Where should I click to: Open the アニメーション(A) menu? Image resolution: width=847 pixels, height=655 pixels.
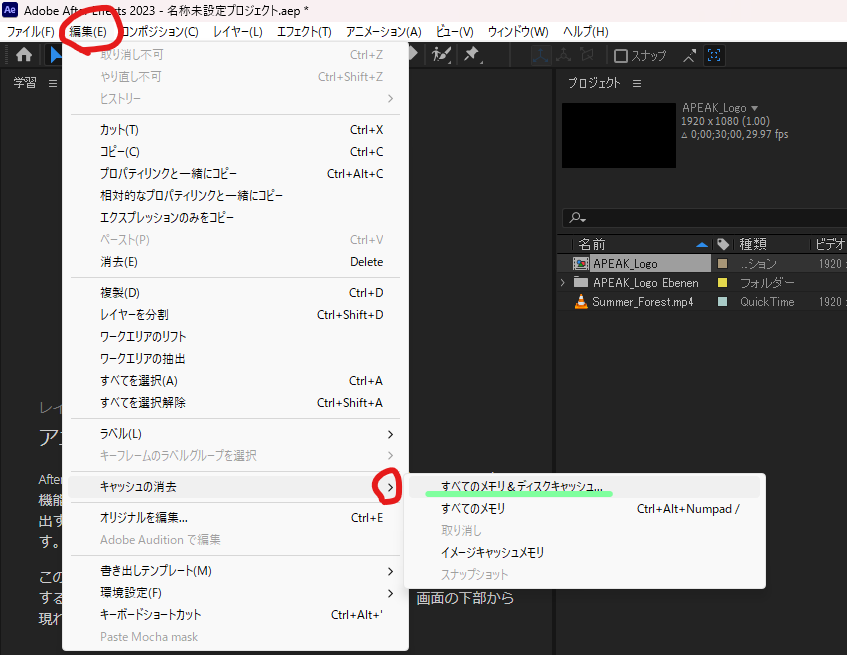(384, 32)
